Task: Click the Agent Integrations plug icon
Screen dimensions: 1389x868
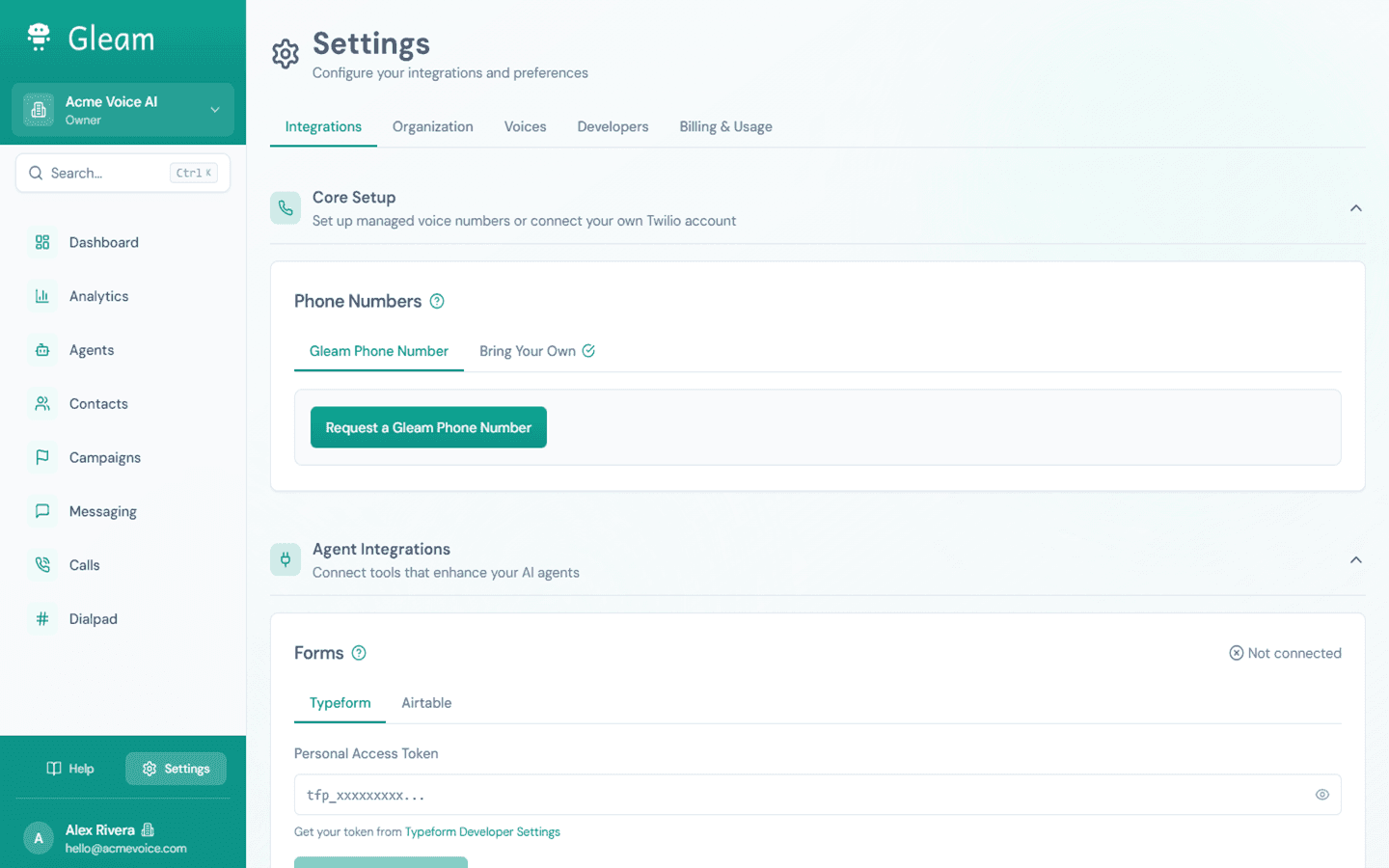Action: click(286, 560)
